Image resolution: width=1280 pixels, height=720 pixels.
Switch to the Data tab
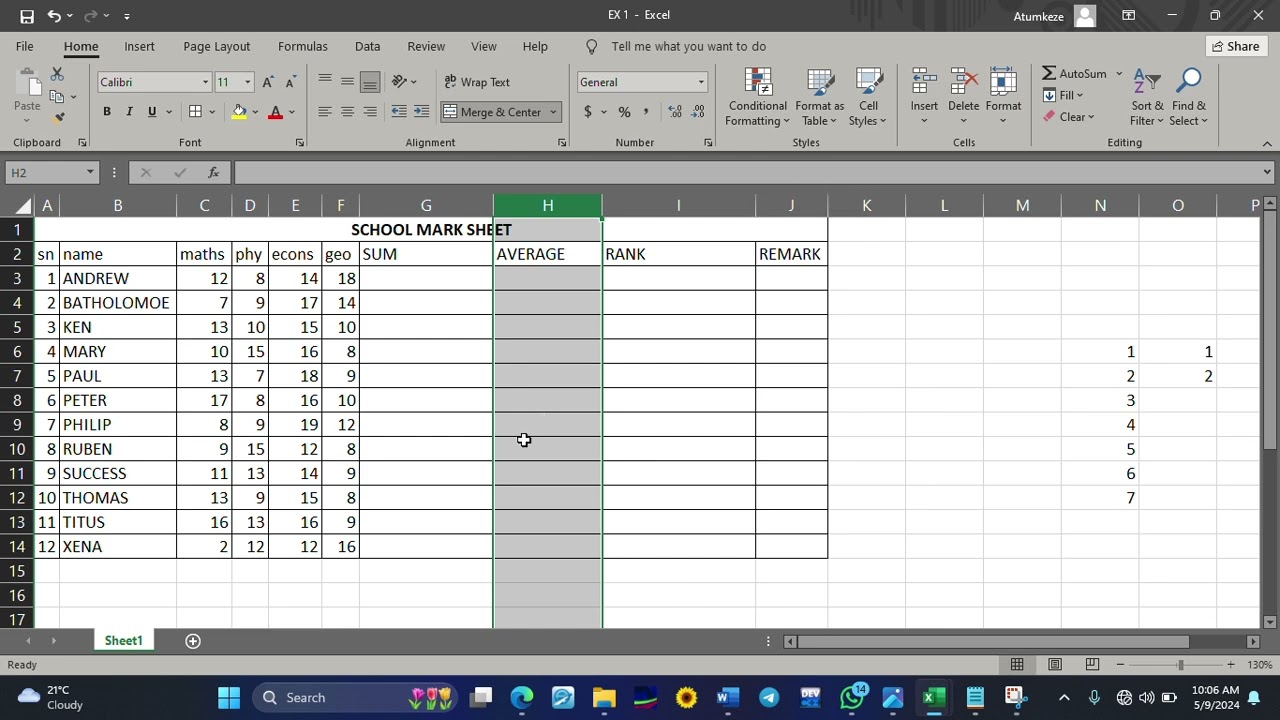367,46
